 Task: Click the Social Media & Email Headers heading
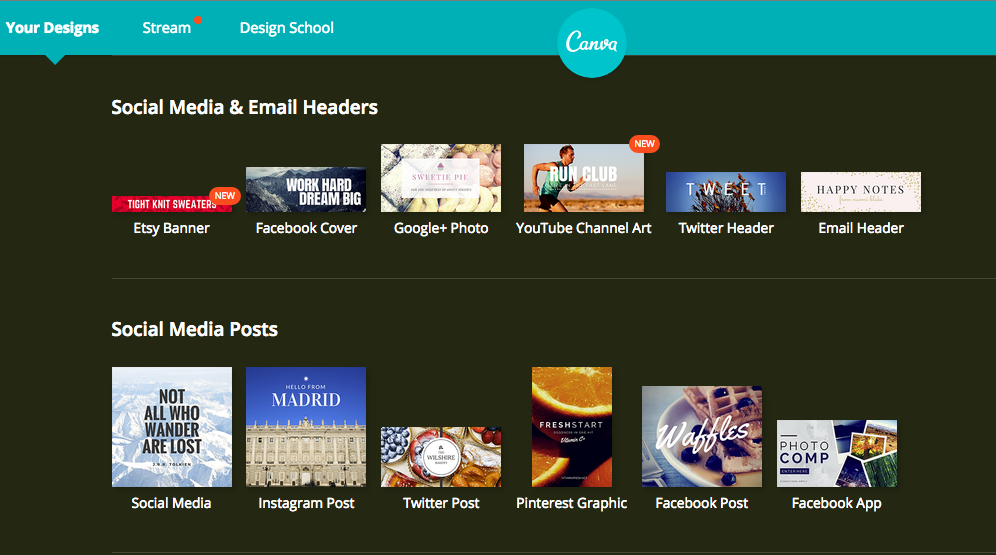(245, 107)
